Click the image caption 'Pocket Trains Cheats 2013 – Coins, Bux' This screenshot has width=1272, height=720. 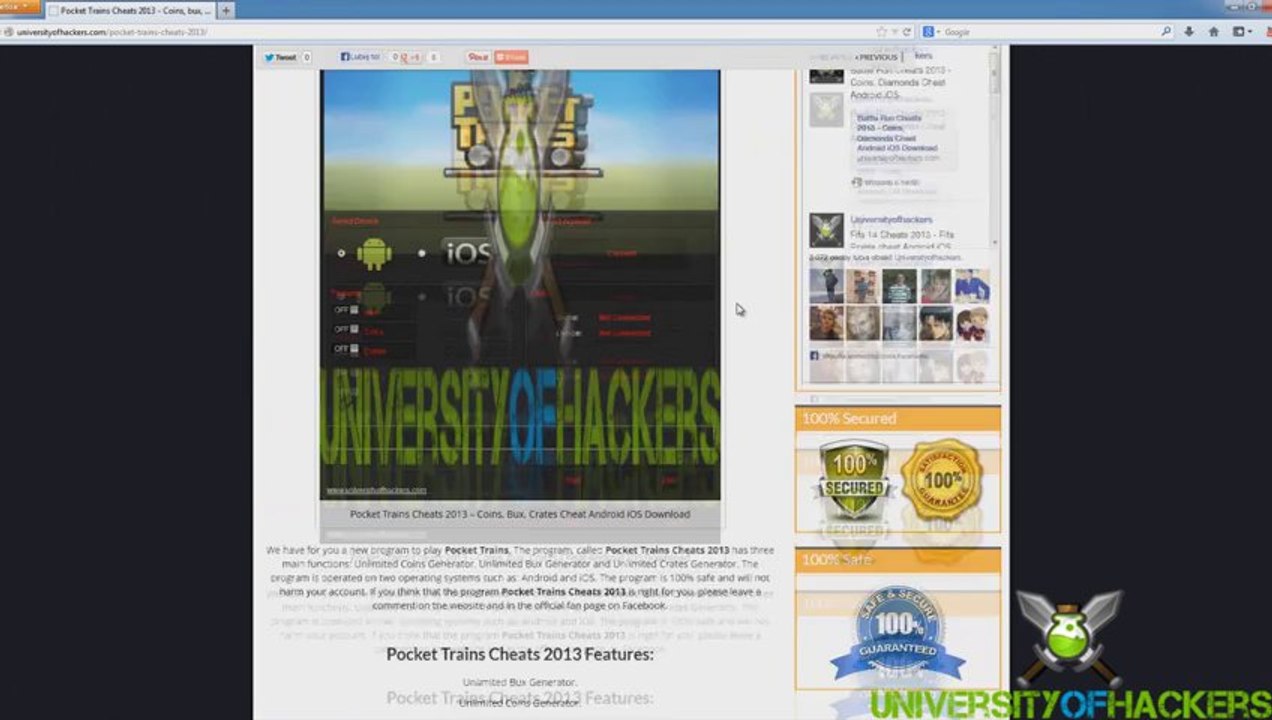520,514
